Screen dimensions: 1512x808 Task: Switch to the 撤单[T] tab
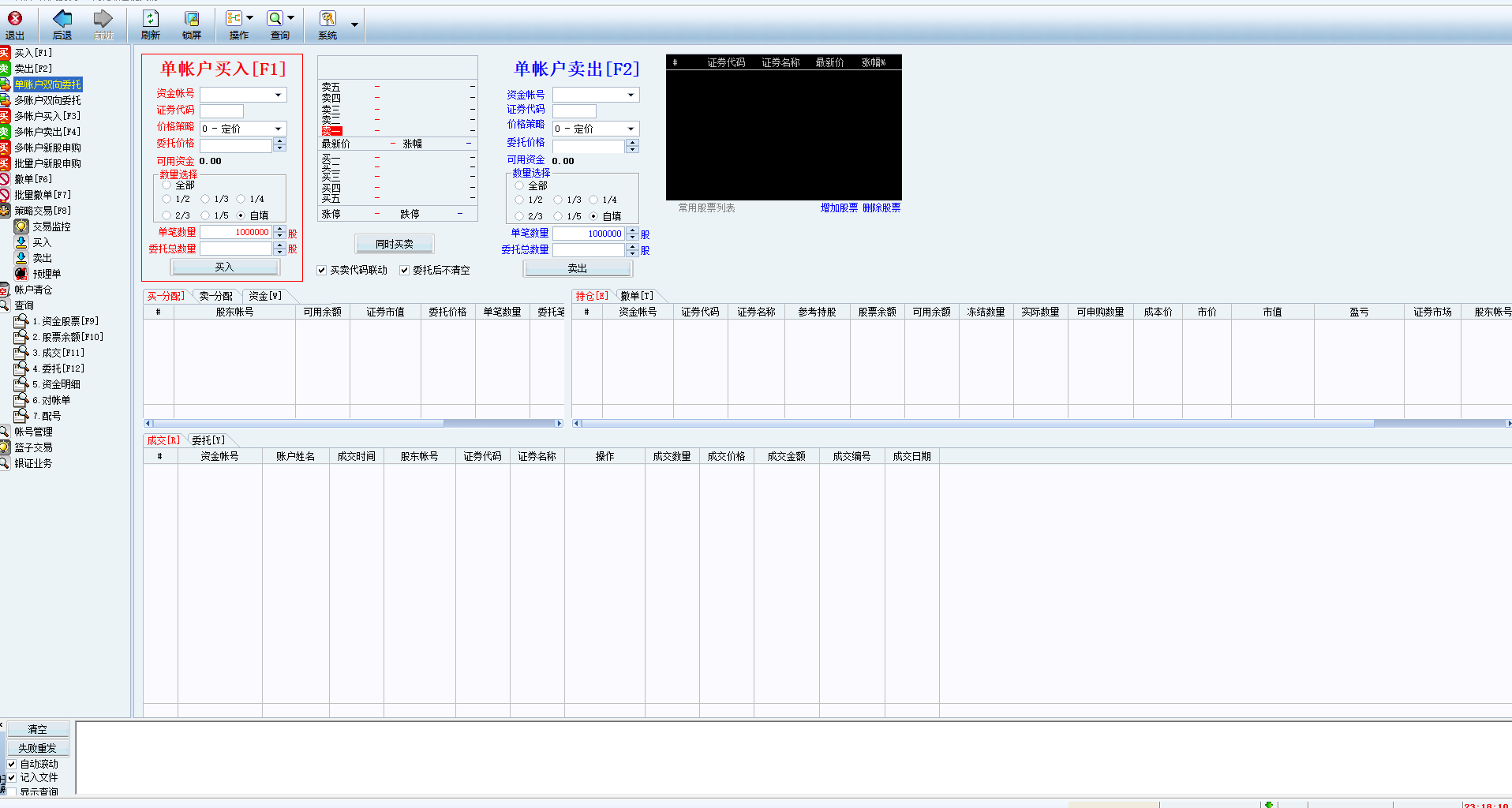[x=636, y=296]
